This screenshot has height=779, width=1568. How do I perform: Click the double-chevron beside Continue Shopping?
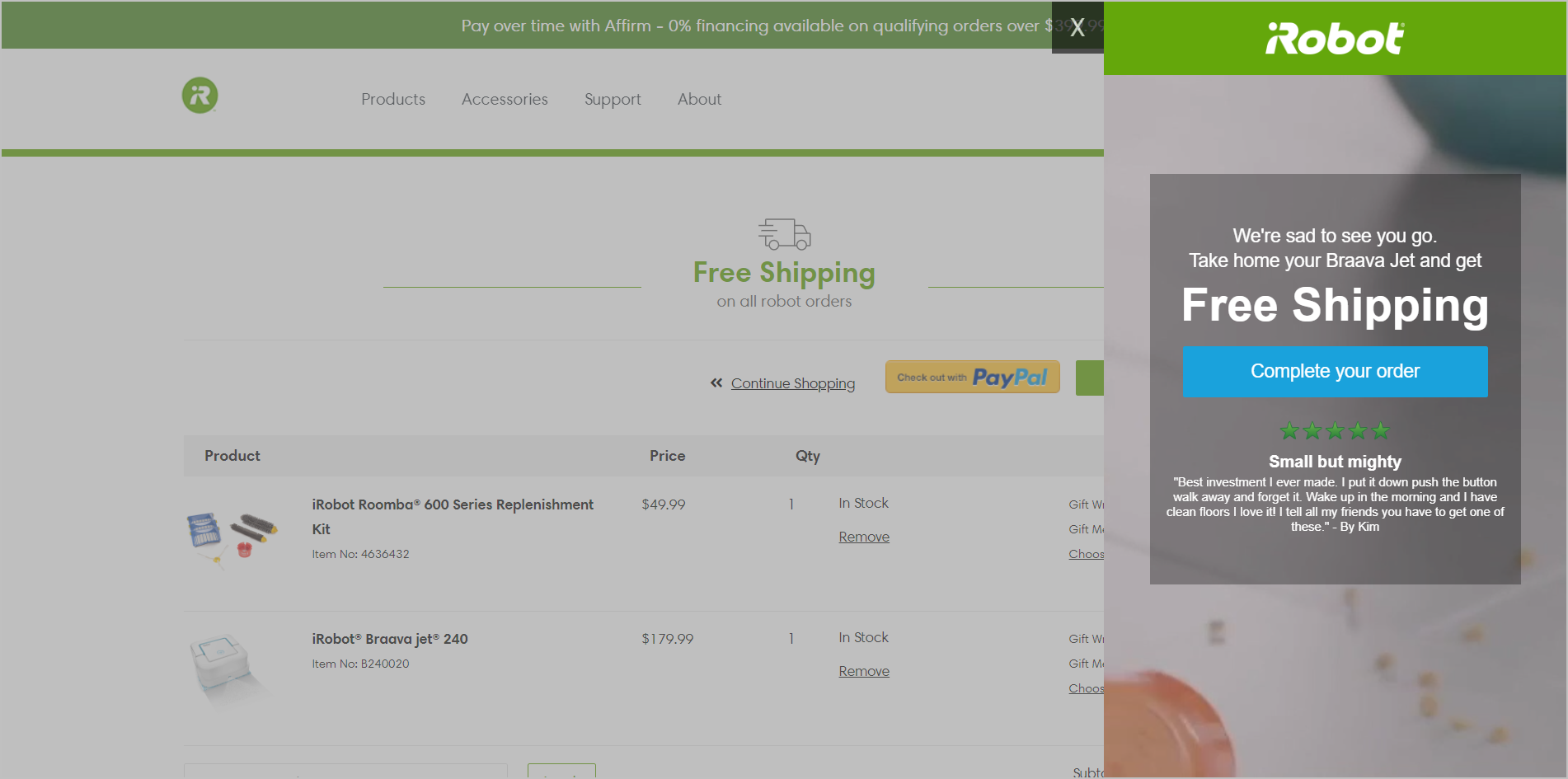716,382
